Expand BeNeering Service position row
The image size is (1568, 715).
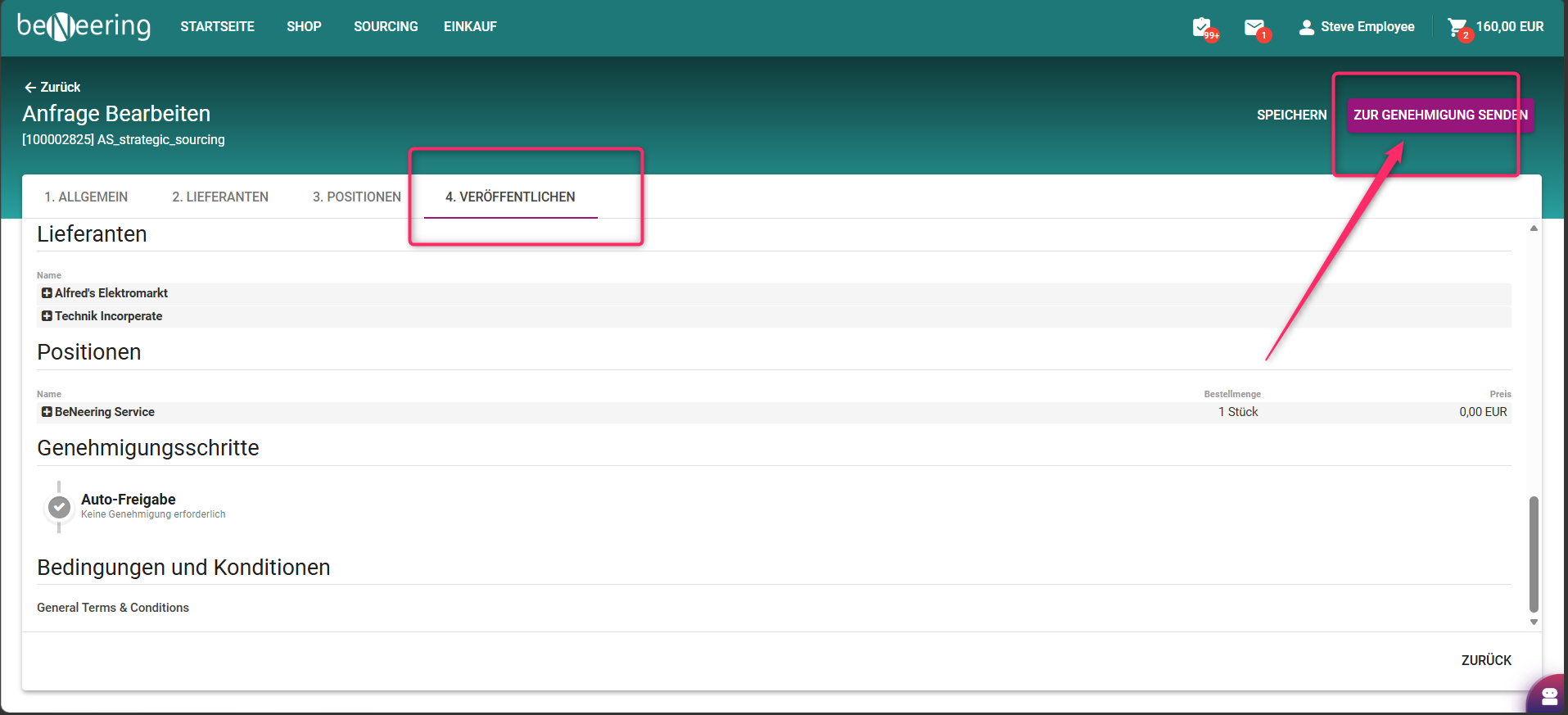pyautogui.click(x=47, y=412)
